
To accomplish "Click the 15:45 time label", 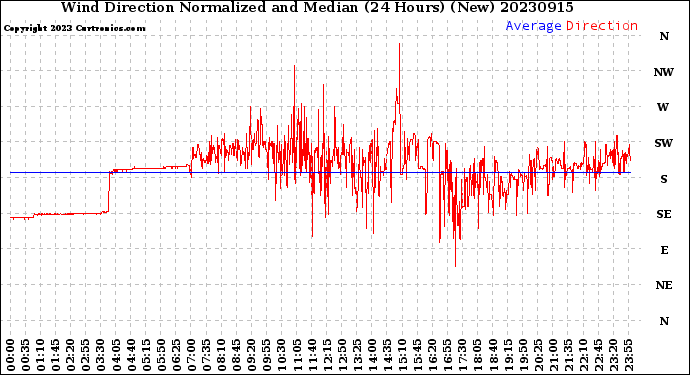I will coord(418,355).
